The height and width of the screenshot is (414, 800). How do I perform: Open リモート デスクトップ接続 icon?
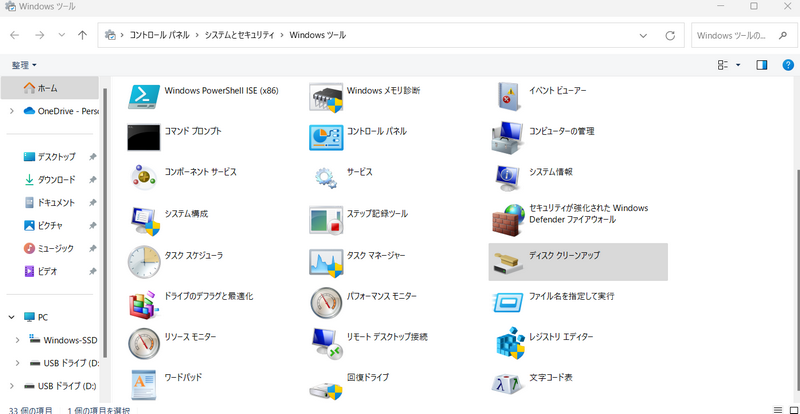point(327,344)
